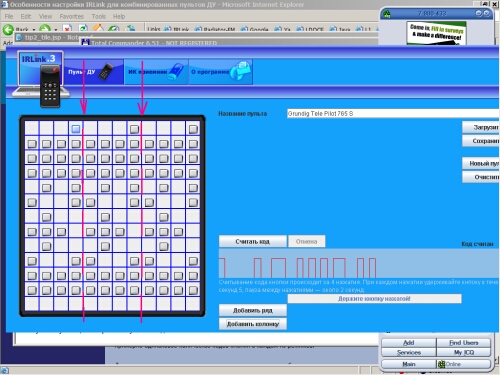Screen dimensions: 500x375
Task: Open the Edit menu in Internet Explorer
Action: 26,16
